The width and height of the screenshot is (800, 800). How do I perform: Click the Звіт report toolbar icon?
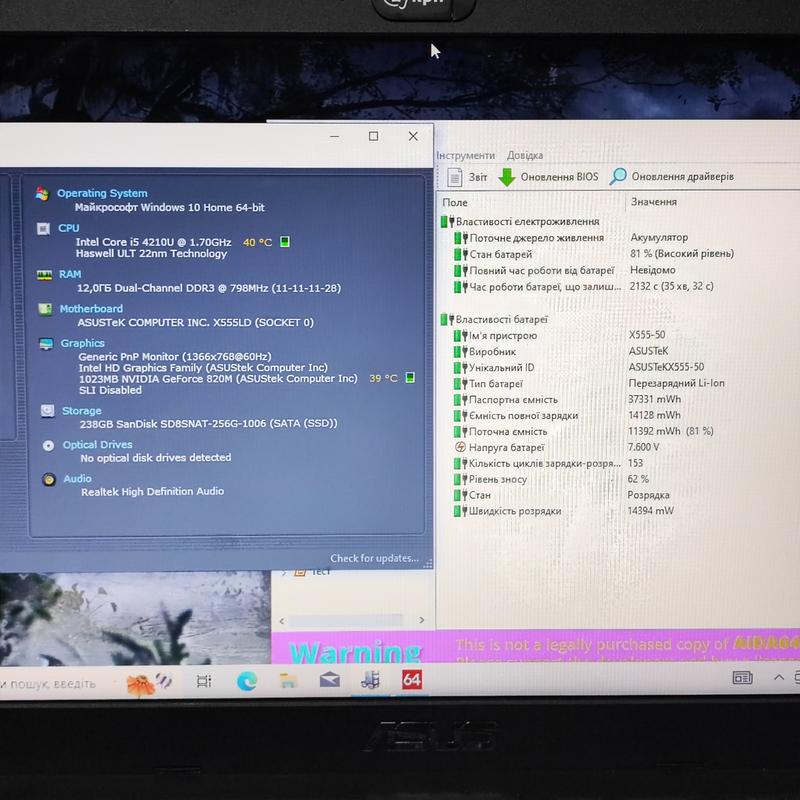(455, 177)
